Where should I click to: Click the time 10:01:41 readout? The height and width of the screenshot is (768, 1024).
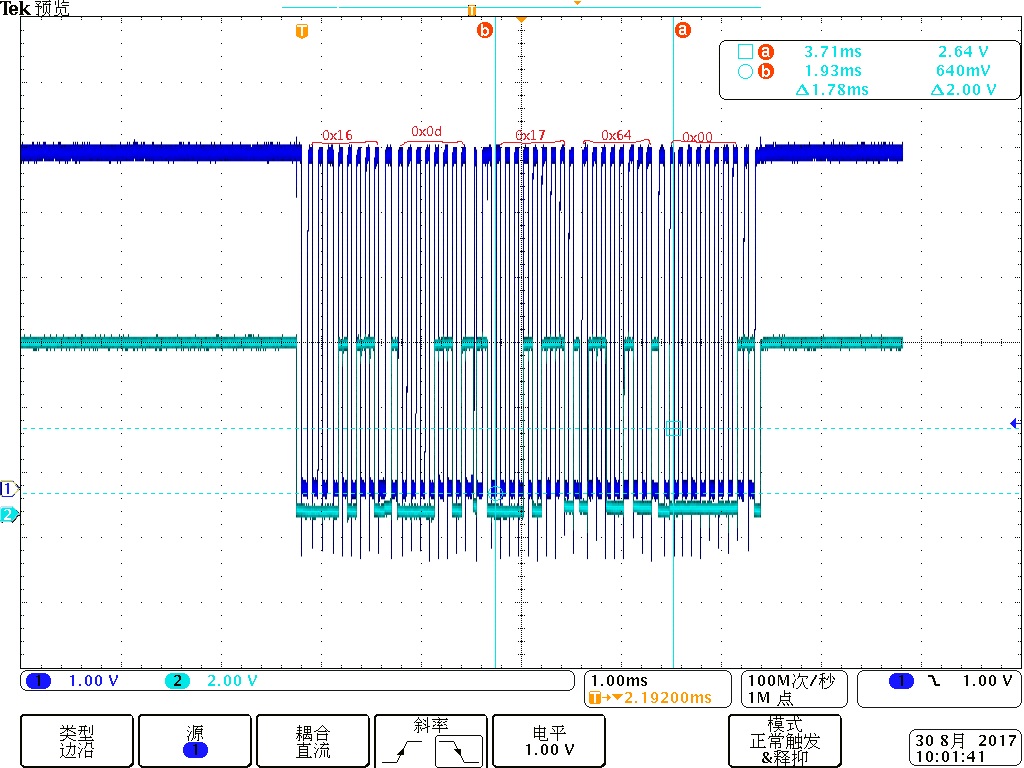[x=950, y=757]
